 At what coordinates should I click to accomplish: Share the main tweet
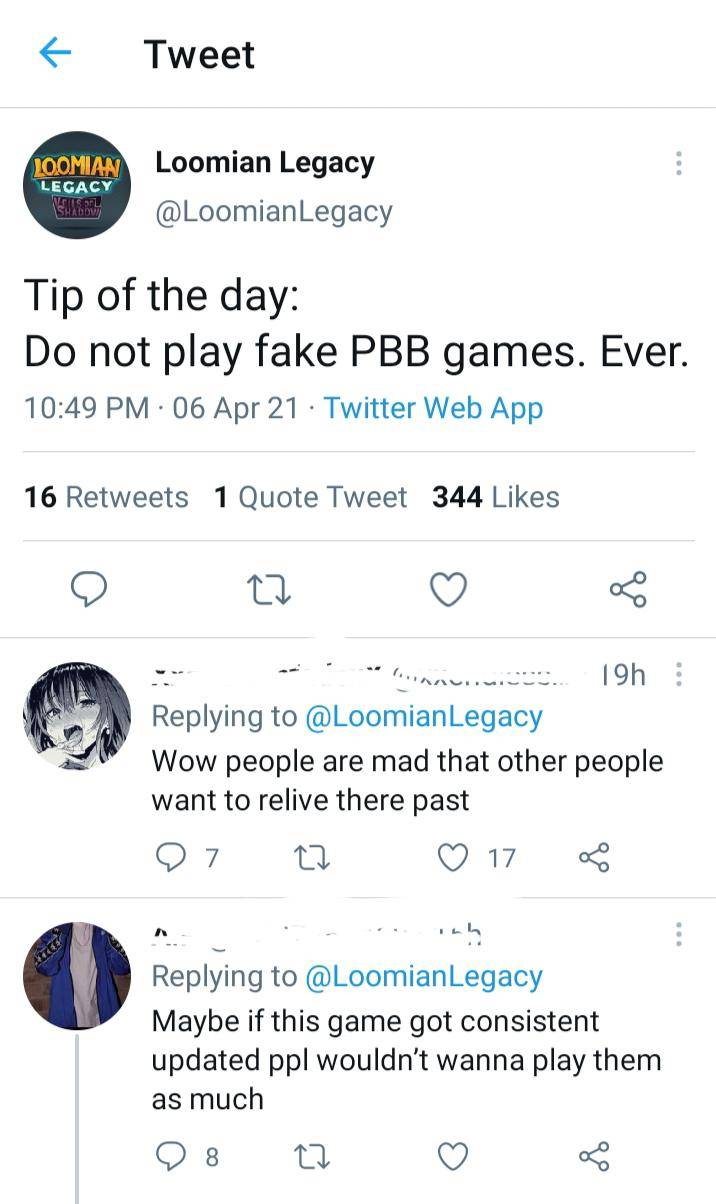628,590
